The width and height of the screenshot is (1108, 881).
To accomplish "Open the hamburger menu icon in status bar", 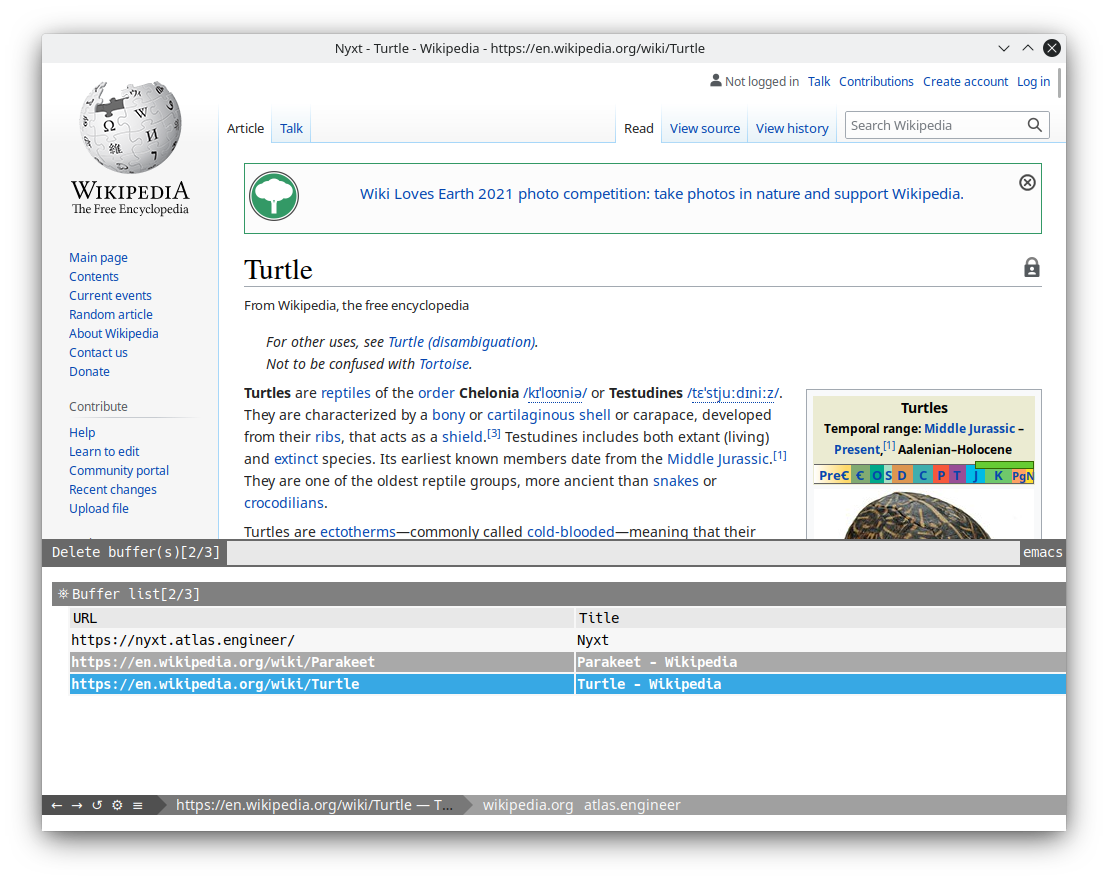I will click(138, 805).
